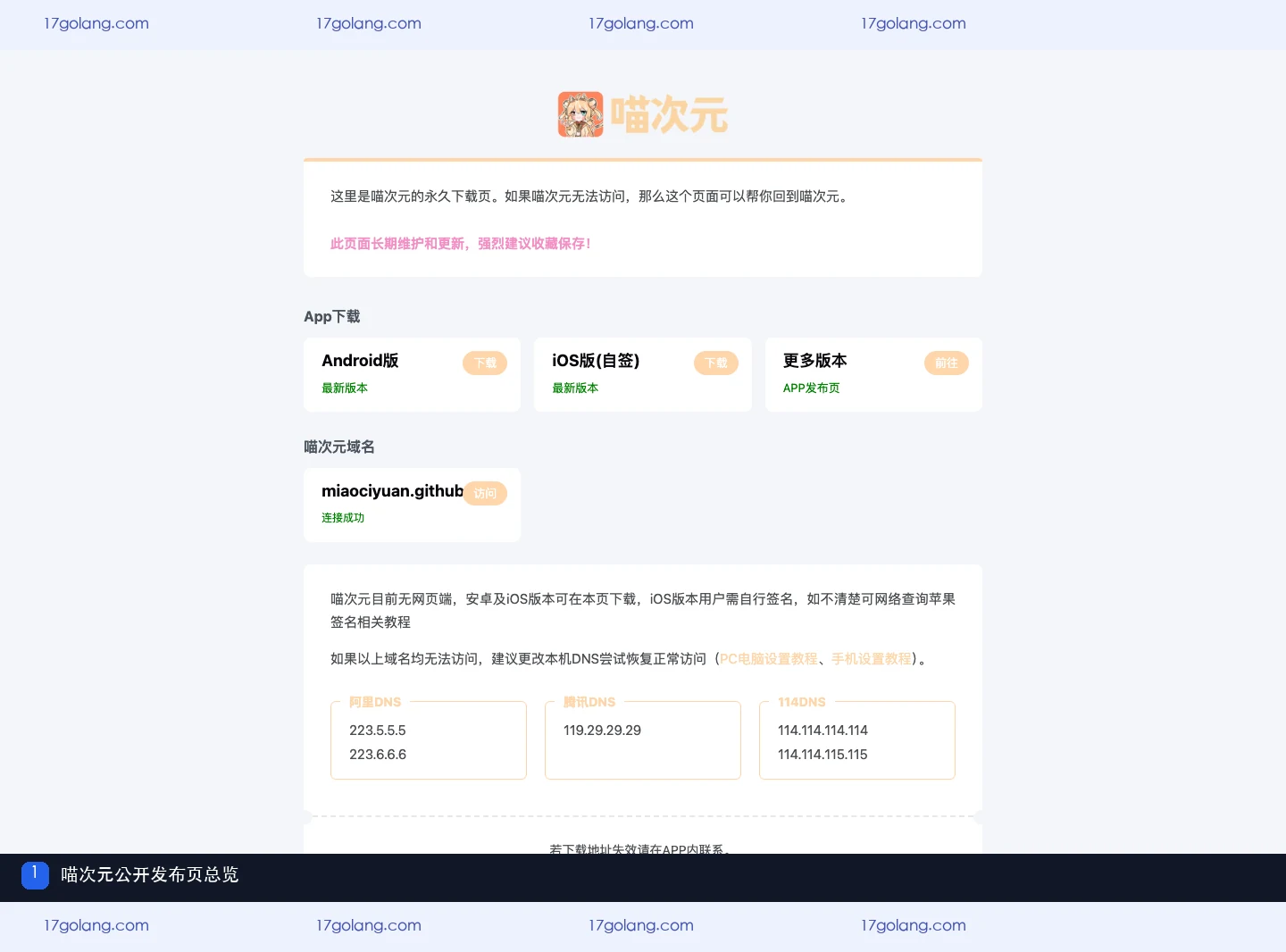Click the miaociyuan.github domain name
Viewport: 1286px width, 952px height.
click(x=392, y=491)
